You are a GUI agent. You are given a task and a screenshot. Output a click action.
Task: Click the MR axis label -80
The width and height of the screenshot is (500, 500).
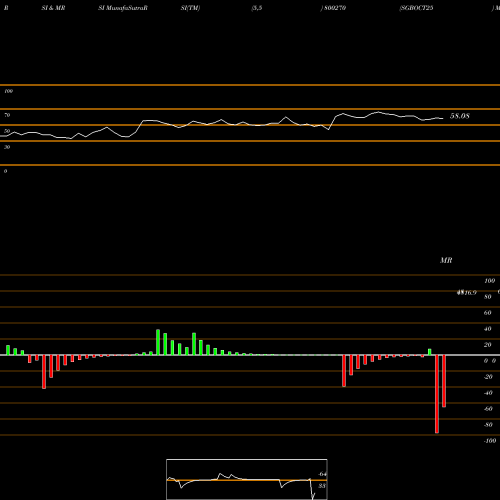(488, 425)
